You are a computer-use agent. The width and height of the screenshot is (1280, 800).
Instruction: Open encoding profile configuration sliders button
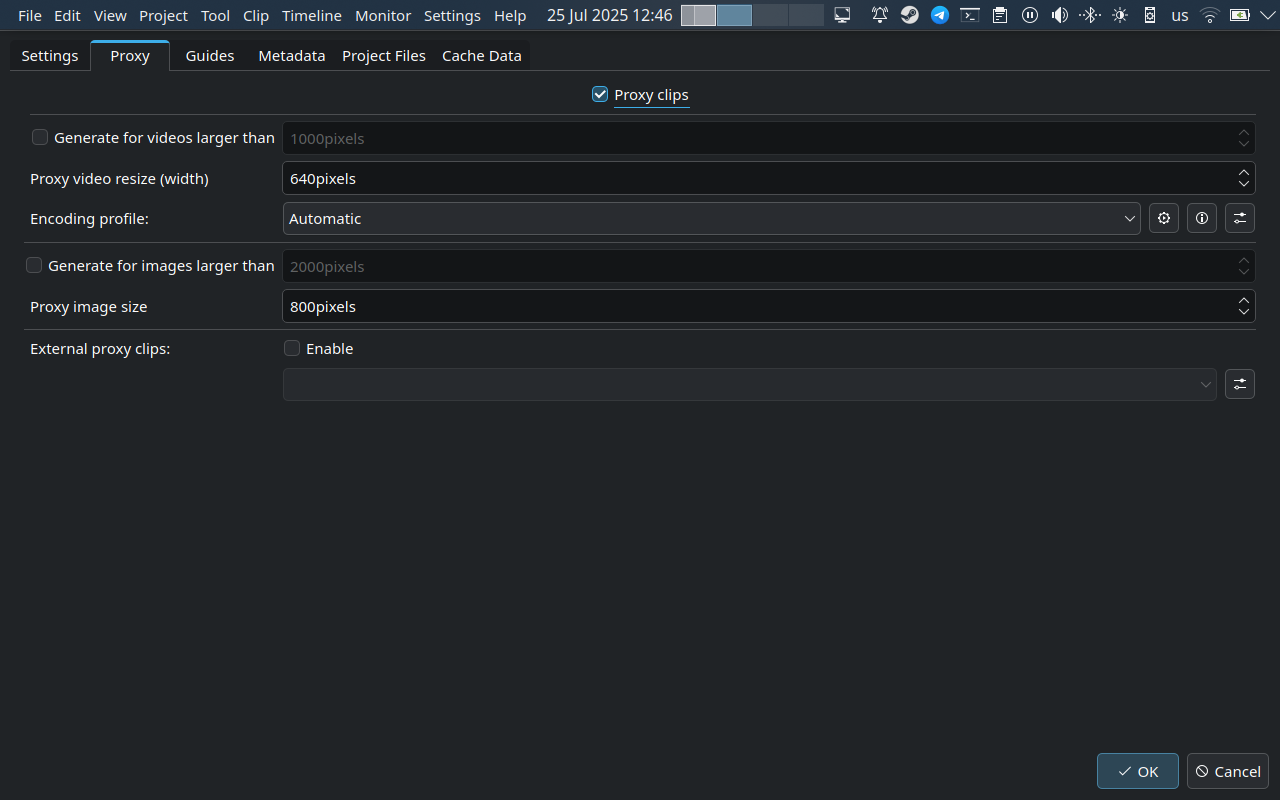(x=1240, y=218)
